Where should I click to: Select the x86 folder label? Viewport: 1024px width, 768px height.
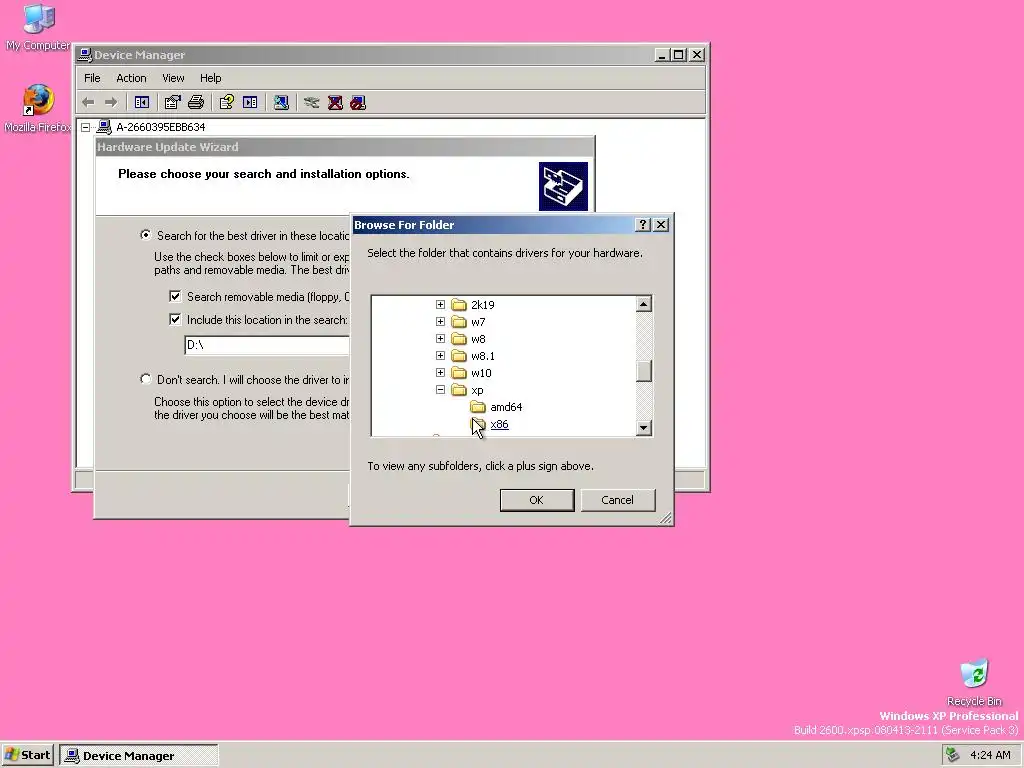point(500,424)
